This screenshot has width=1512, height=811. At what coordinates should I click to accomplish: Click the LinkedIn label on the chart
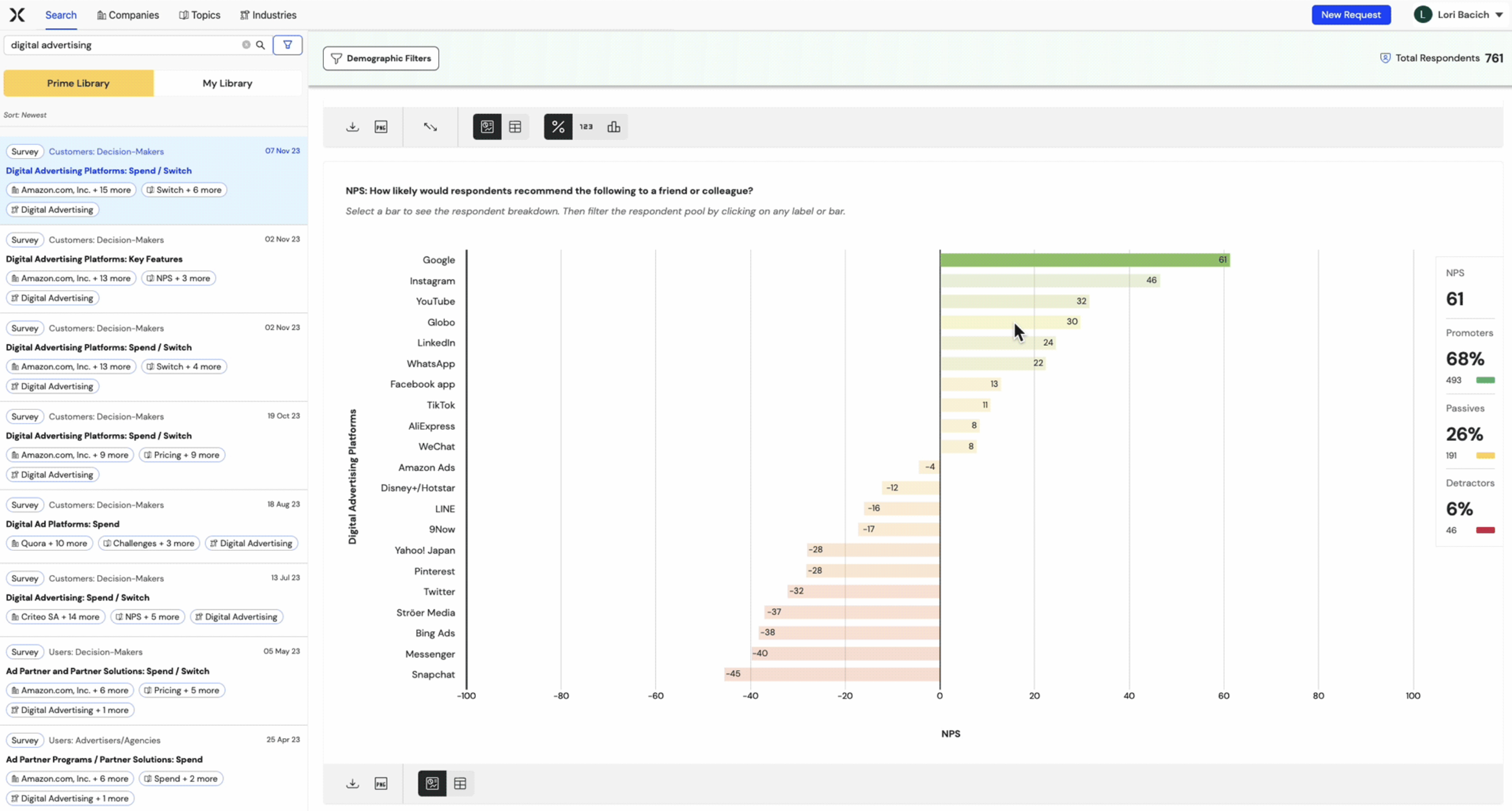pyautogui.click(x=436, y=343)
